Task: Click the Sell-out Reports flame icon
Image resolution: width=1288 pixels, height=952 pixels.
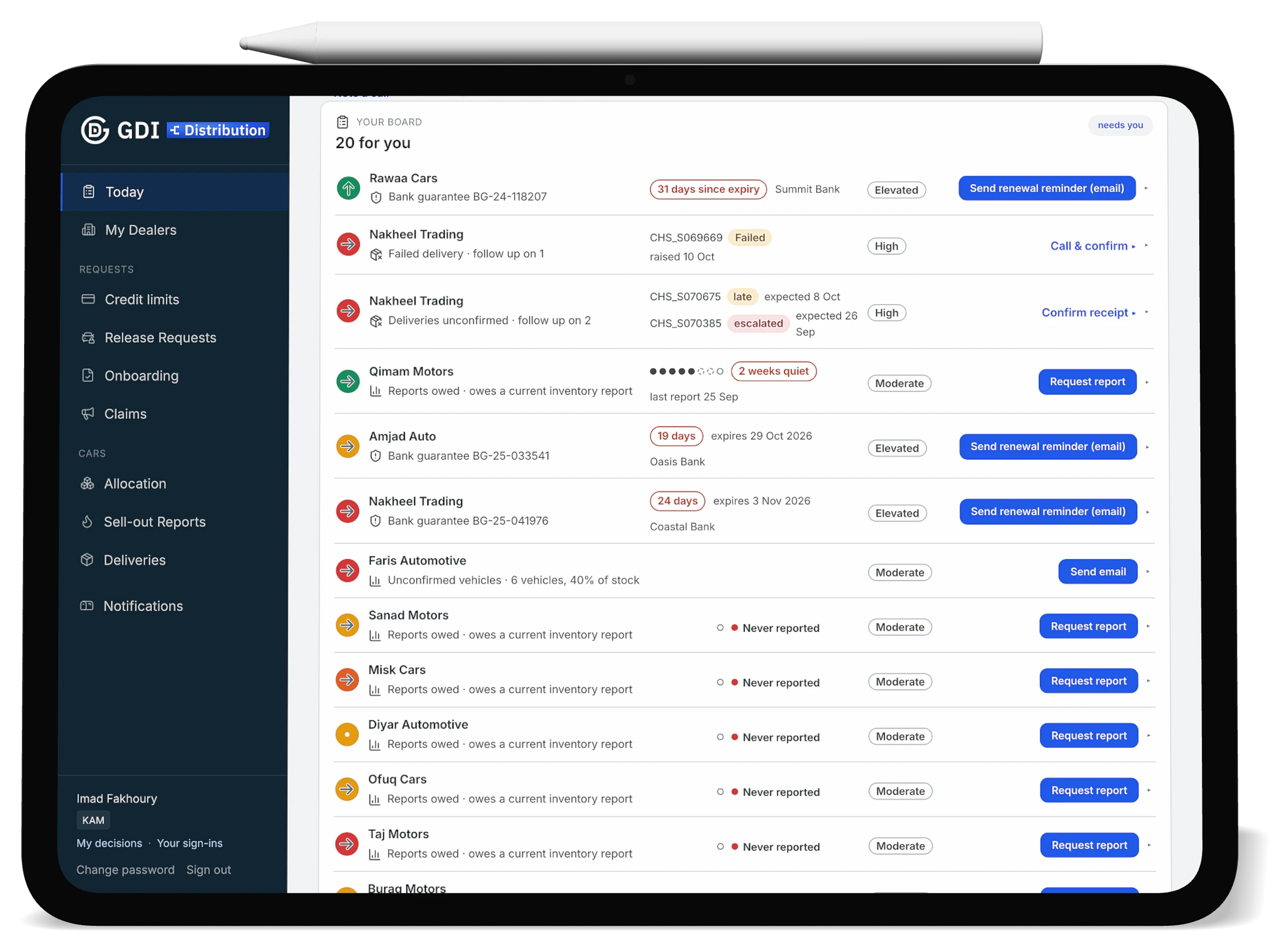Action: coord(87,521)
